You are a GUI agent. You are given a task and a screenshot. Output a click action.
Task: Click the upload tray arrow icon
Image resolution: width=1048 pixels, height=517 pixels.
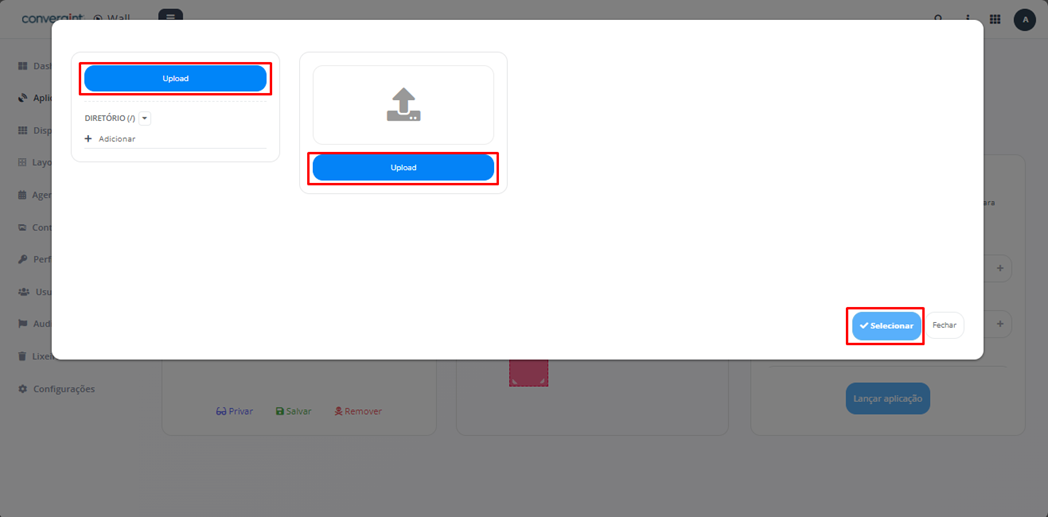[403, 105]
